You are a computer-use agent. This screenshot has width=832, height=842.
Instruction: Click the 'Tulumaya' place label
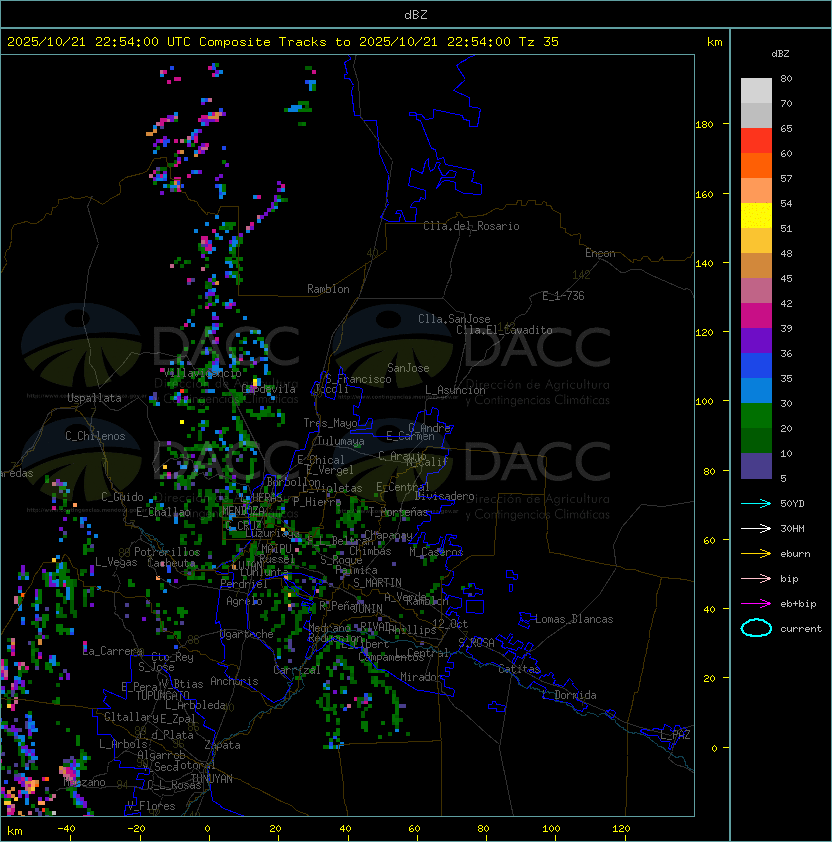[341, 441]
